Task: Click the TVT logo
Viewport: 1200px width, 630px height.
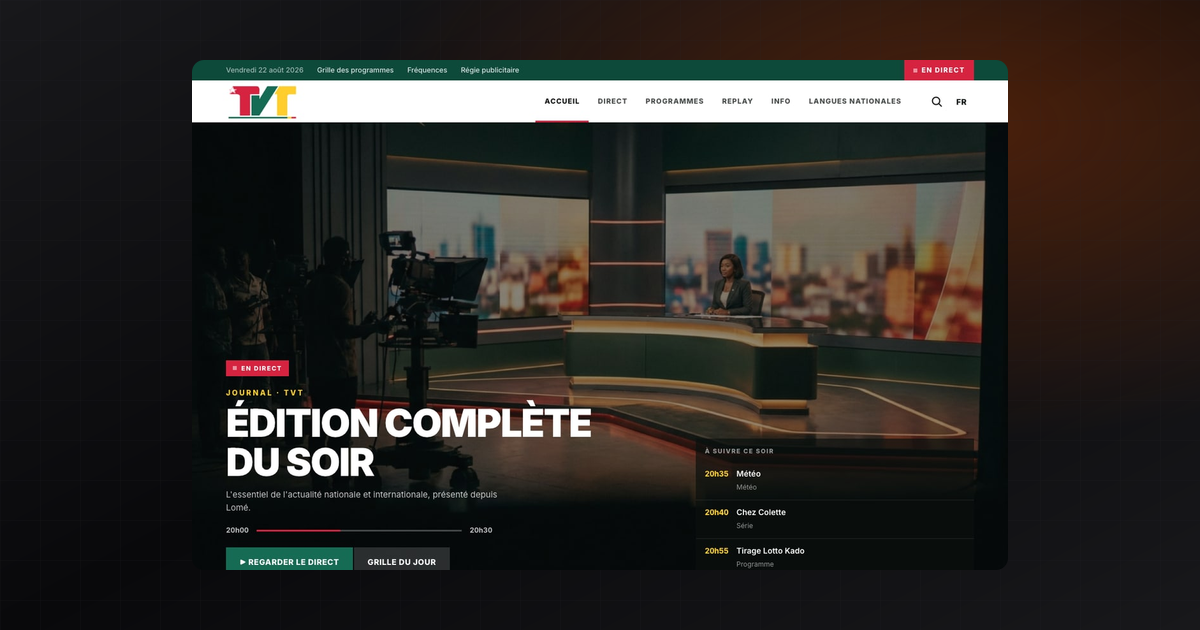Action: pyautogui.click(x=262, y=102)
